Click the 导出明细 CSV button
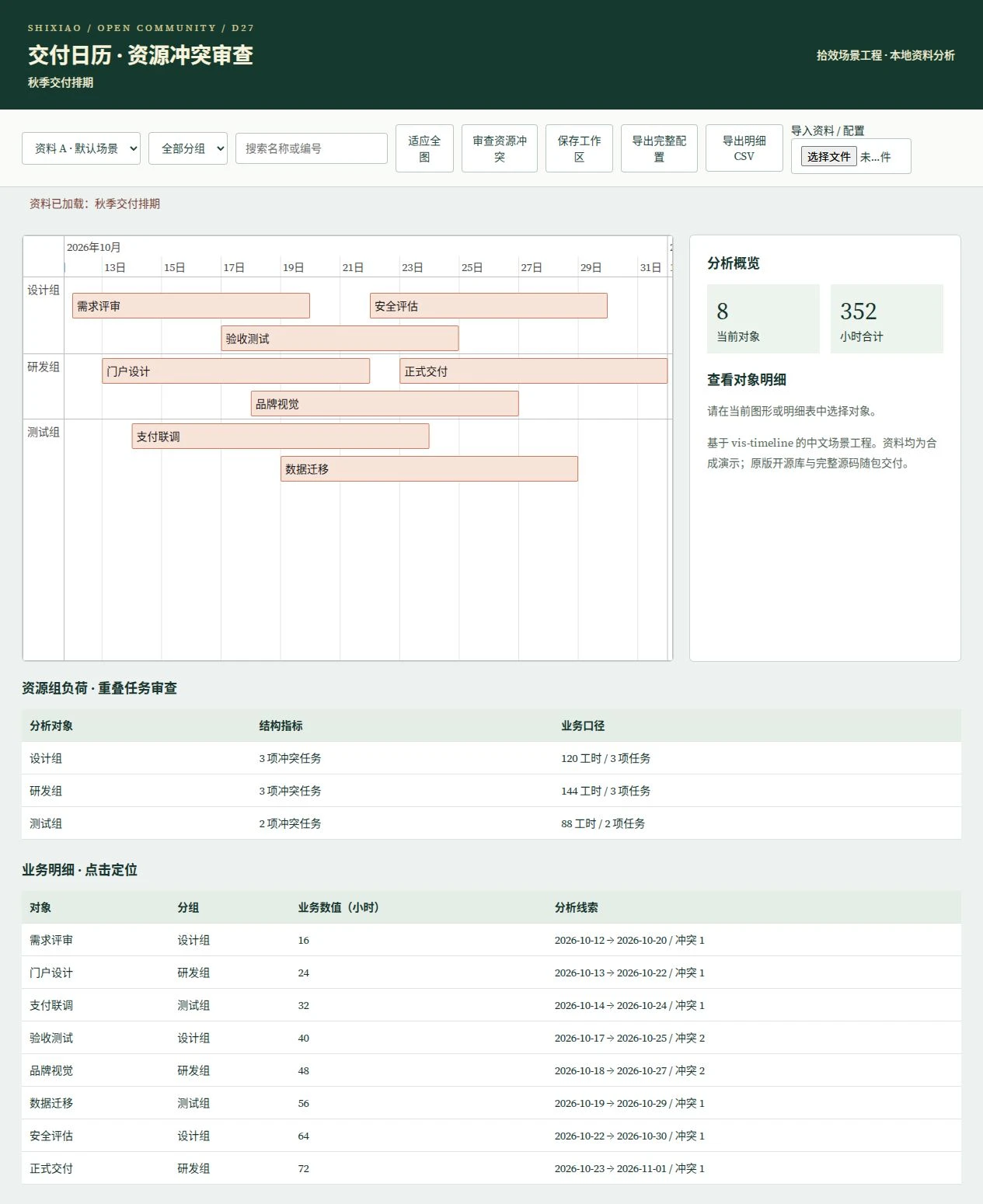The width and height of the screenshot is (983, 1204). point(744,148)
